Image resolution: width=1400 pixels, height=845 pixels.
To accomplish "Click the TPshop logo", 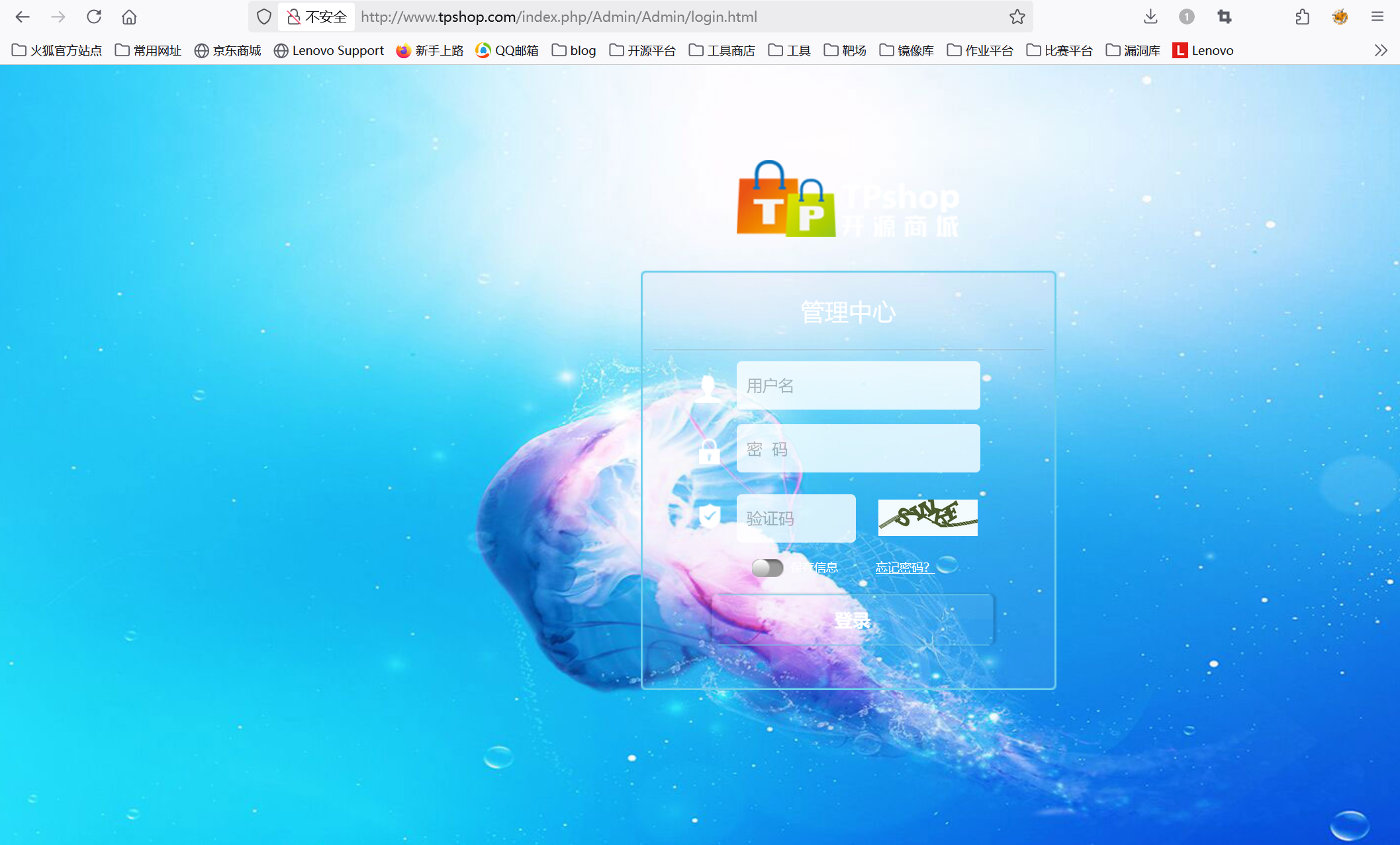I will (x=848, y=199).
